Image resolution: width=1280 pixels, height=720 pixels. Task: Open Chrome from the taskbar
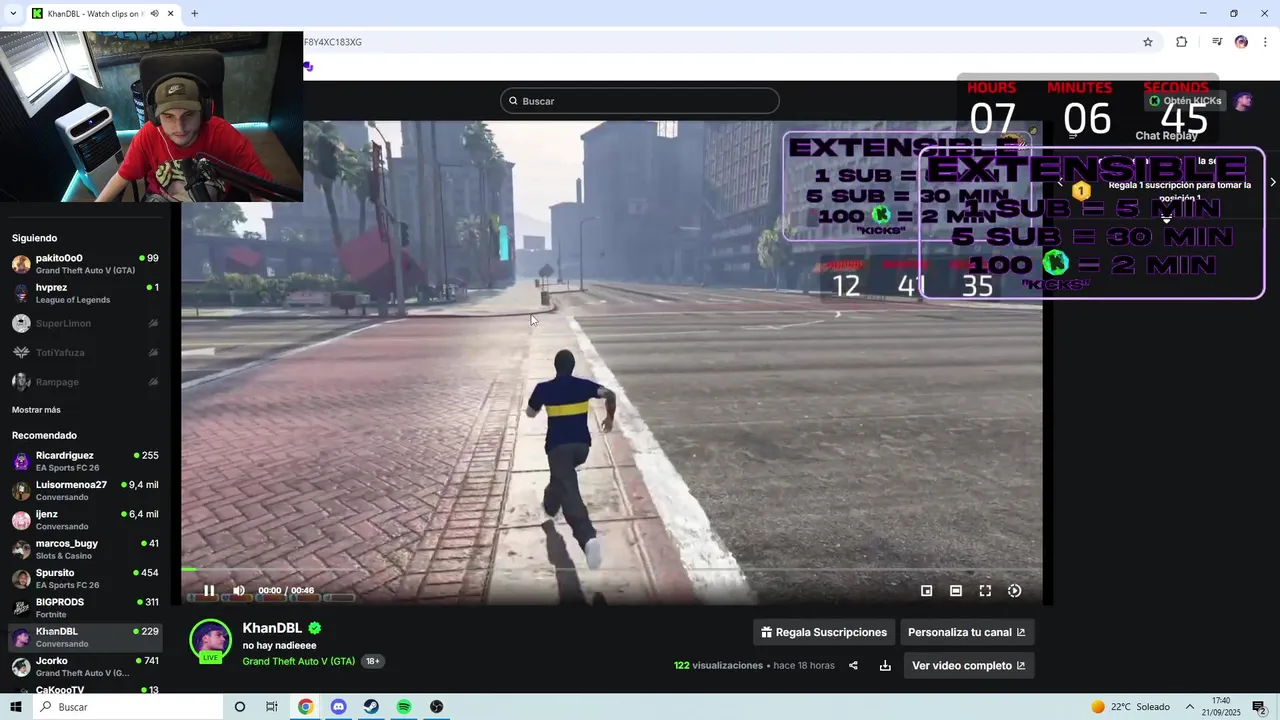click(305, 707)
